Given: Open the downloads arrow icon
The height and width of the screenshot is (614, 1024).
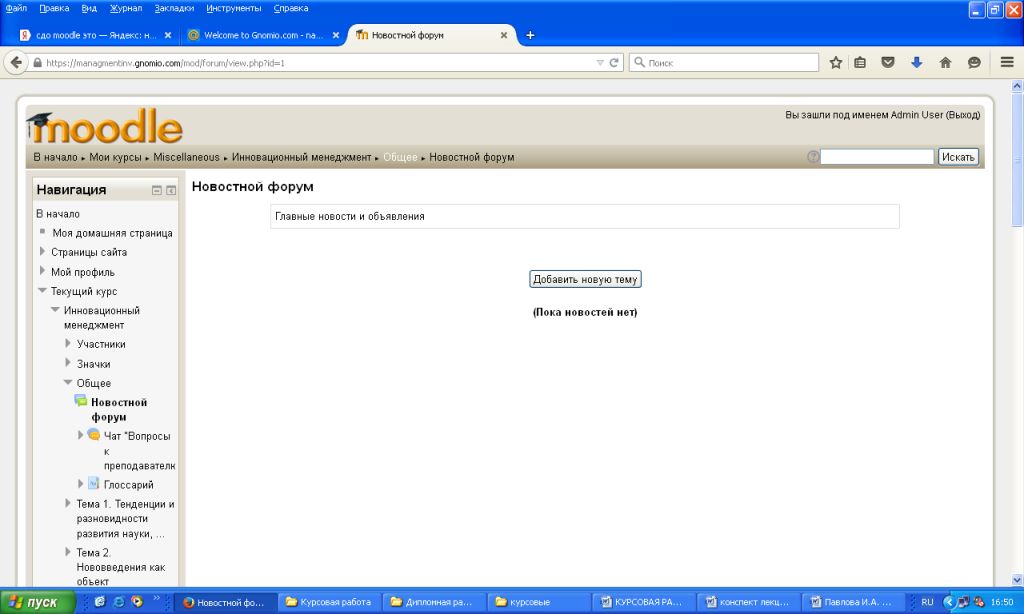Looking at the screenshot, I should coord(916,63).
